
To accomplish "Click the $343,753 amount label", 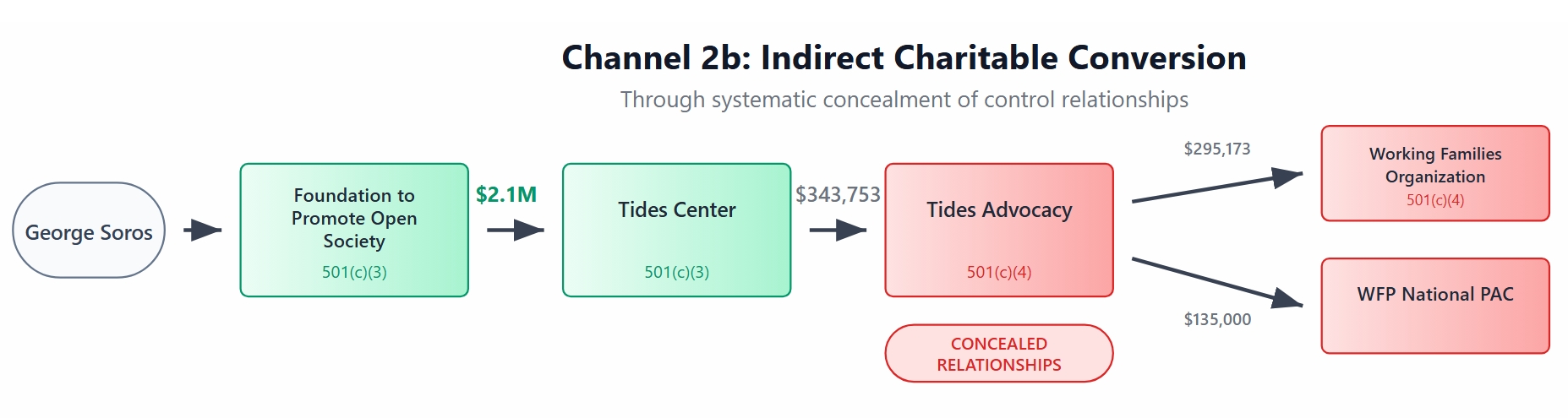I will click(x=838, y=194).
